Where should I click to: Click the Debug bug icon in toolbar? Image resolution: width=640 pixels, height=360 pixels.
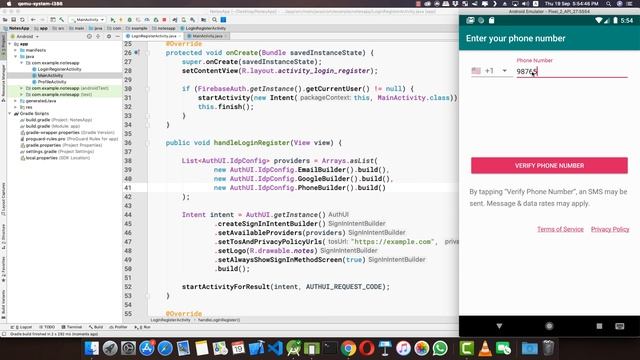pos(129,20)
